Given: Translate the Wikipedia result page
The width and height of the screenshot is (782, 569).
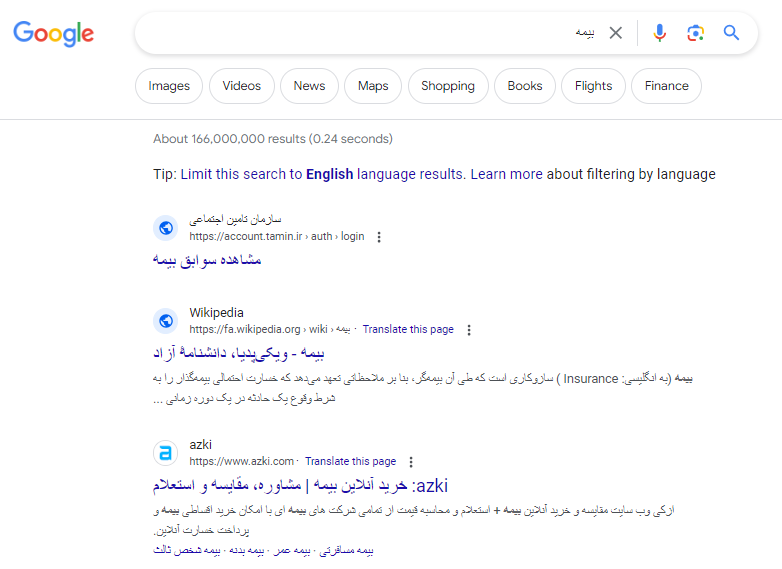Looking at the screenshot, I should coord(408,329).
